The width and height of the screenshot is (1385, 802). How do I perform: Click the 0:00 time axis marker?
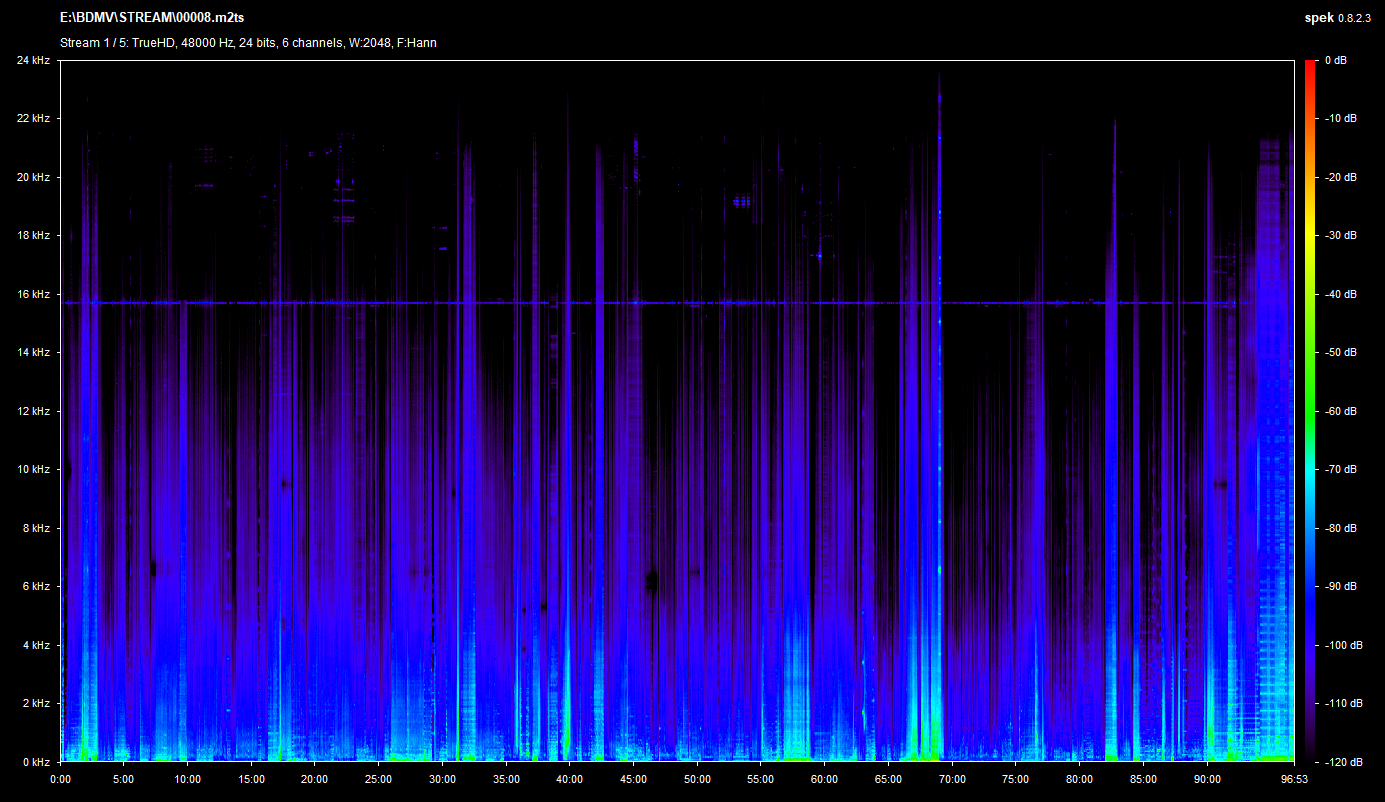click(x=60, y=779)
